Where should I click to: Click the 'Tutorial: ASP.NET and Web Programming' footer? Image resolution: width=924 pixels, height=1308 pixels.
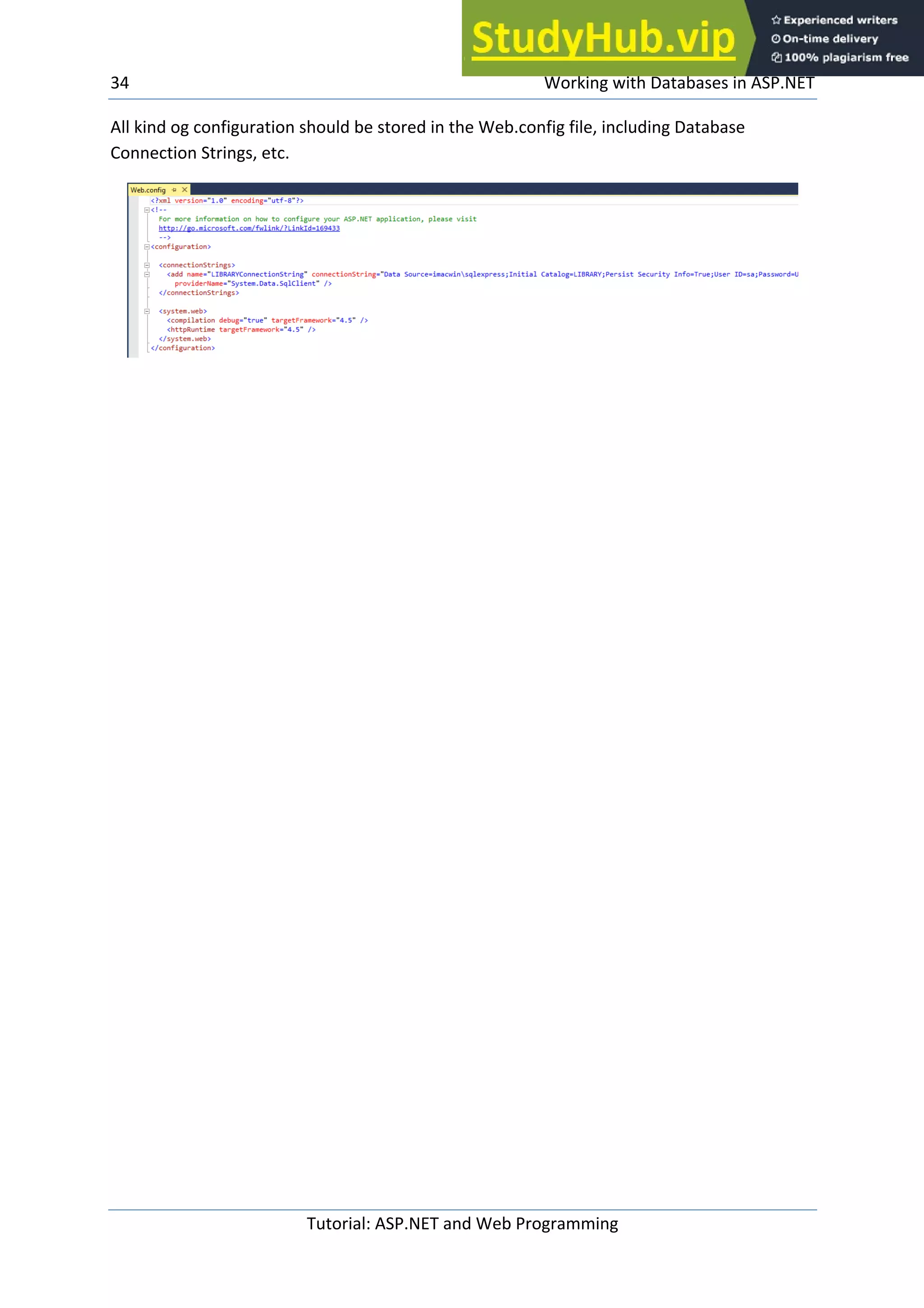tap(462, 1224)
